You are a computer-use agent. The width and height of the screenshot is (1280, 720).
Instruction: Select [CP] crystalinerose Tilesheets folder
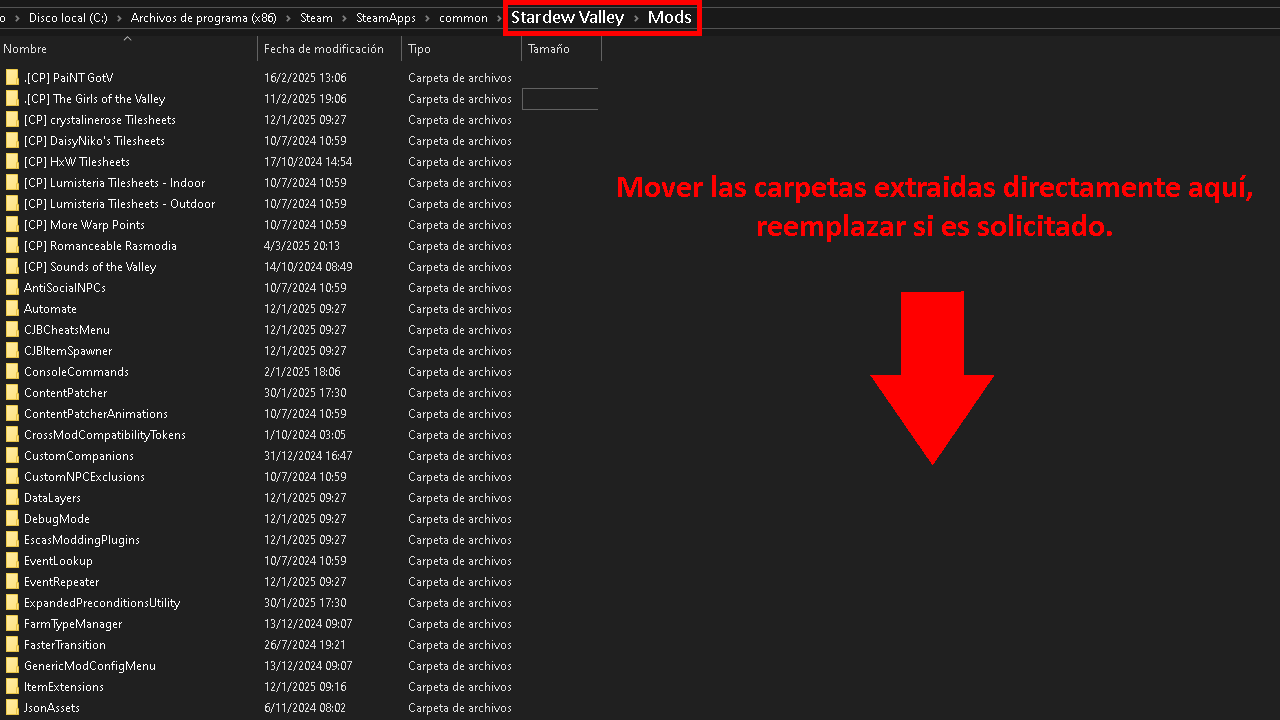tap(99, 120)
